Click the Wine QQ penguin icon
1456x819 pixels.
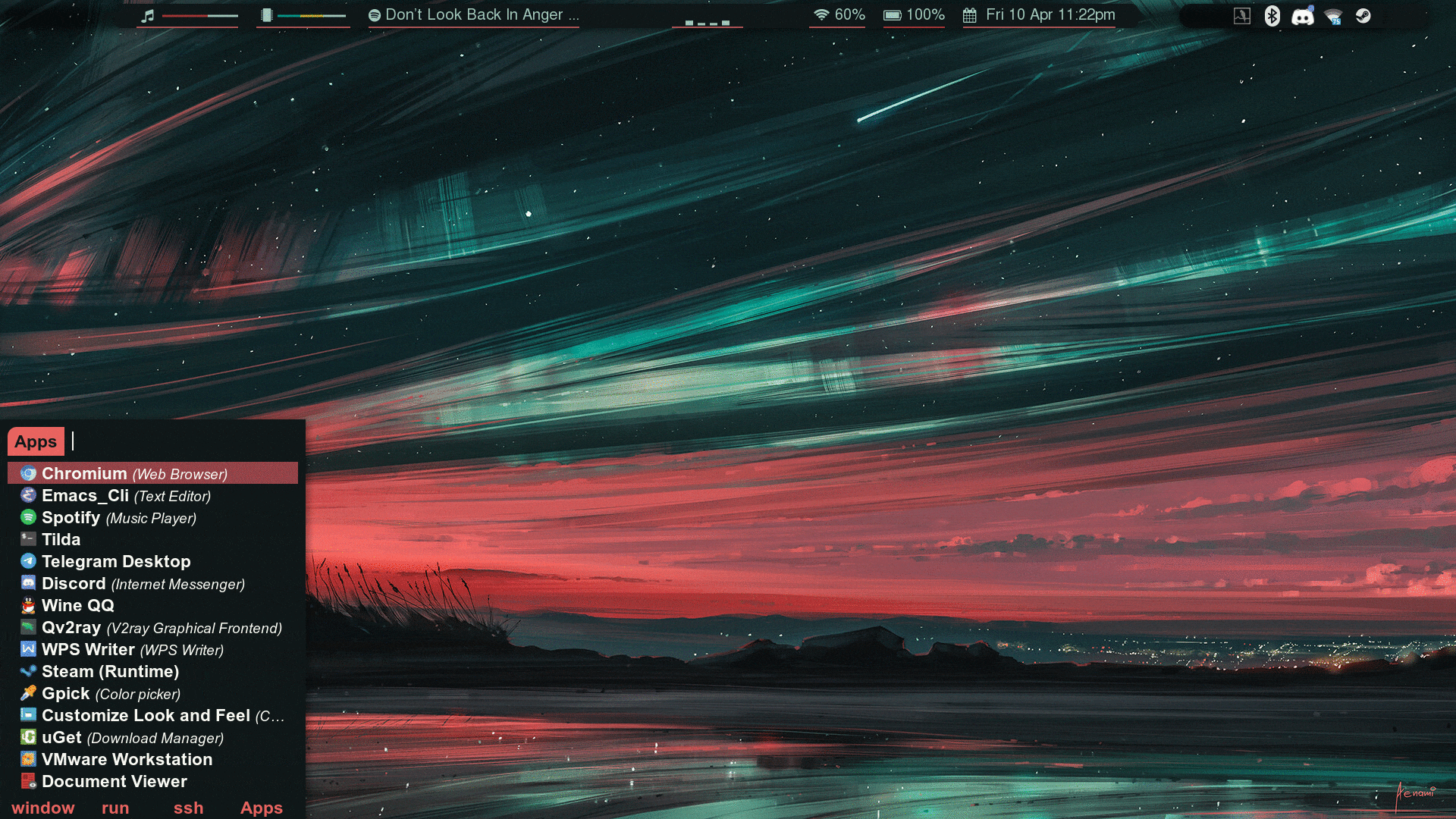pos(28,605)
